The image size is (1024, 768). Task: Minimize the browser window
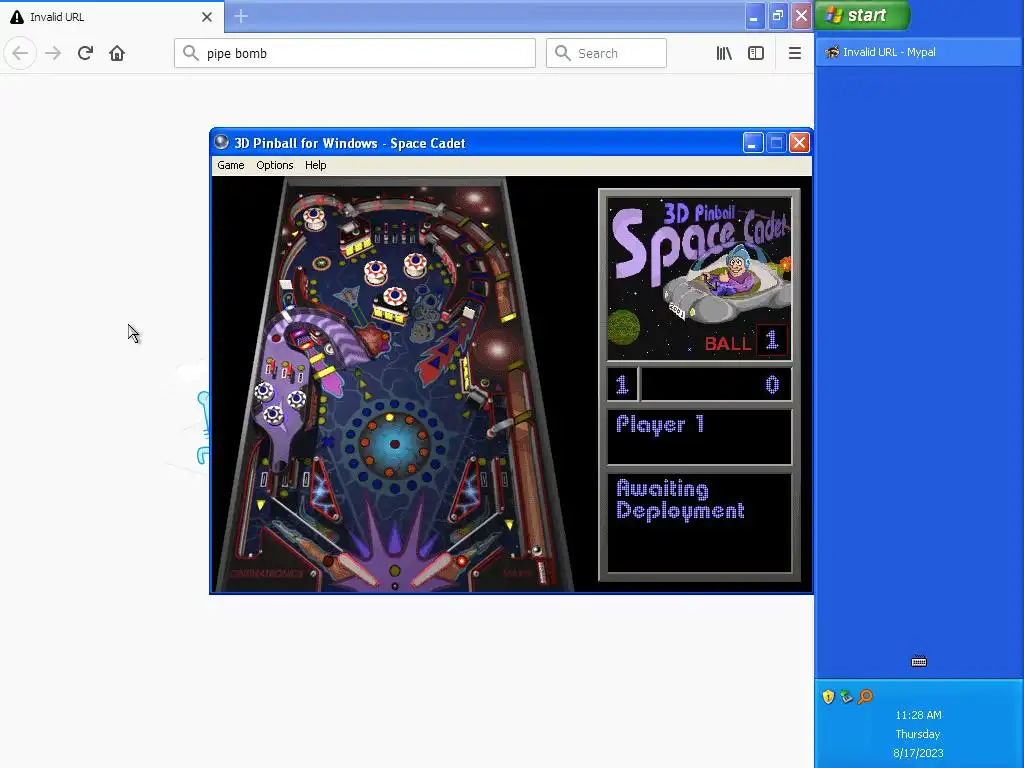(x=754, y=16)
